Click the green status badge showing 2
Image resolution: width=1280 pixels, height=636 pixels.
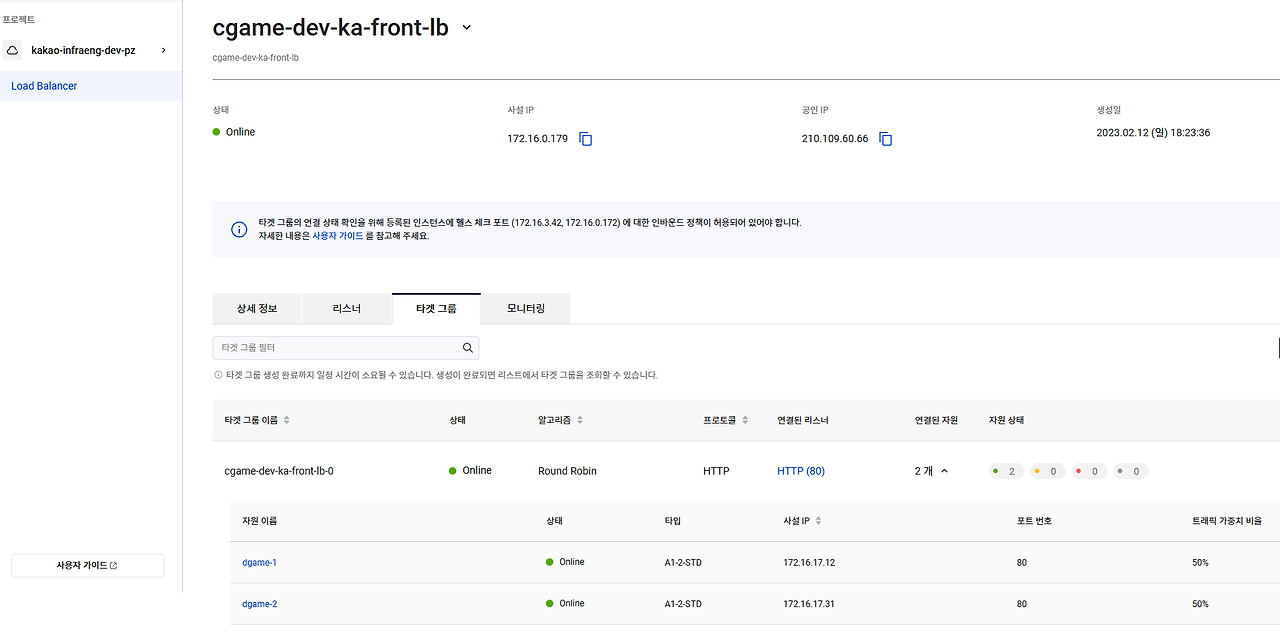click(1005, 470)
